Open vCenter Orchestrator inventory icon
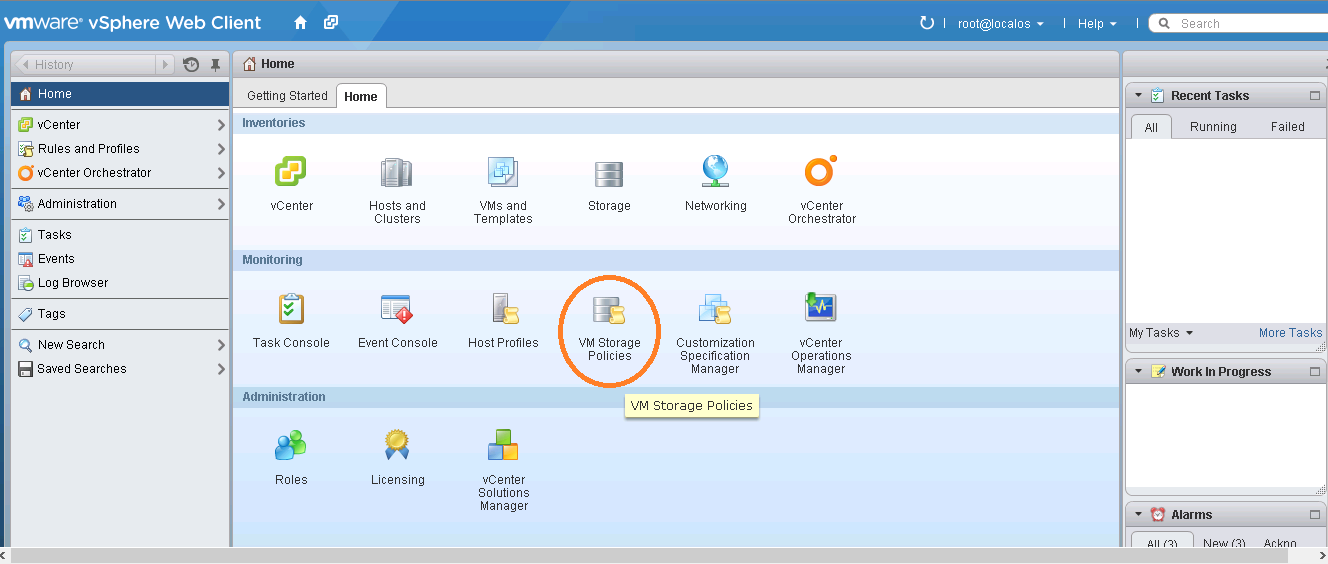 click(x=821, y=172)
